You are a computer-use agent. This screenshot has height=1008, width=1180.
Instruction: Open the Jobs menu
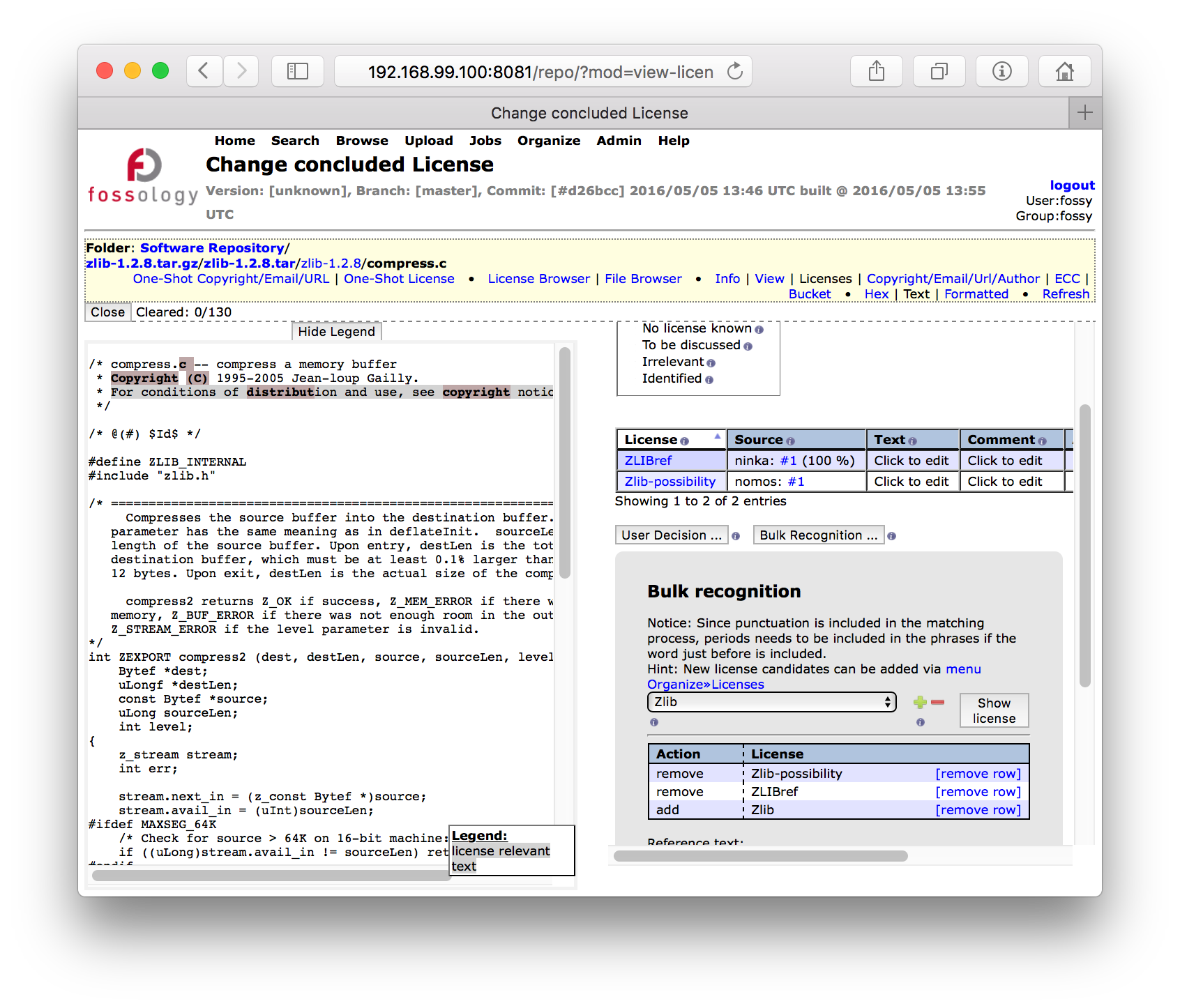pos(485,141)
